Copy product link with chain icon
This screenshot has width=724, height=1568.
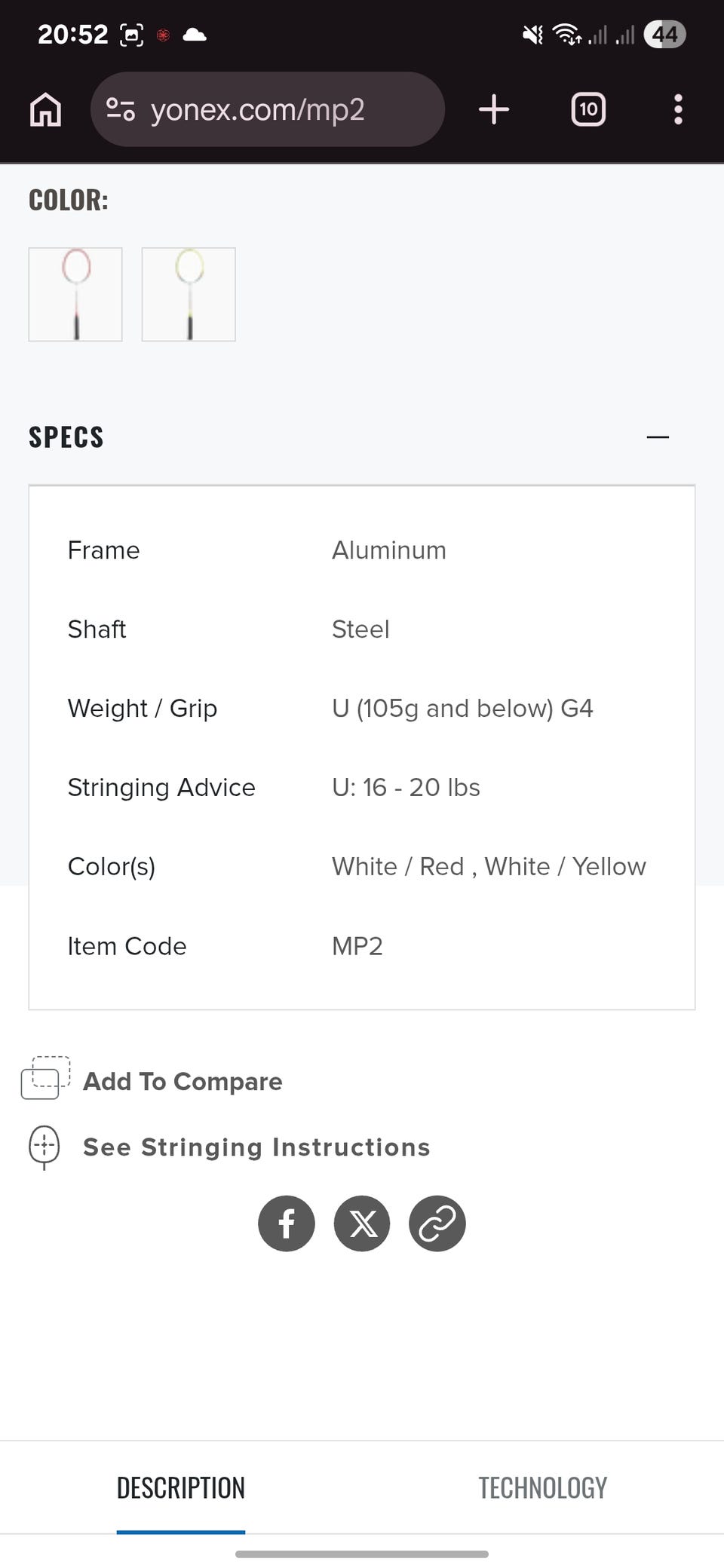point(437,1223)
